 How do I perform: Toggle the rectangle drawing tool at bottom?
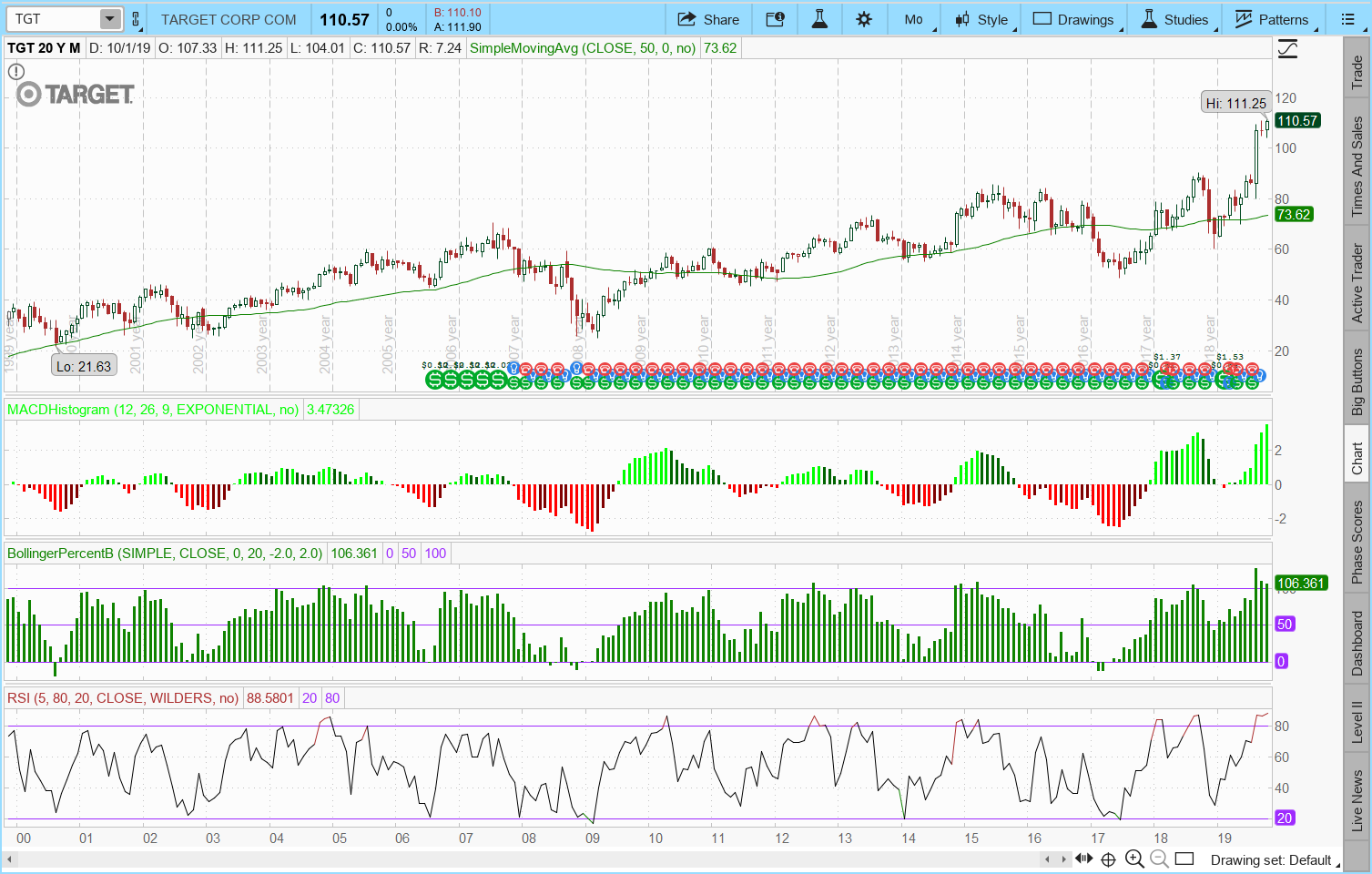pyautogui.click(x=1184, y=859)
